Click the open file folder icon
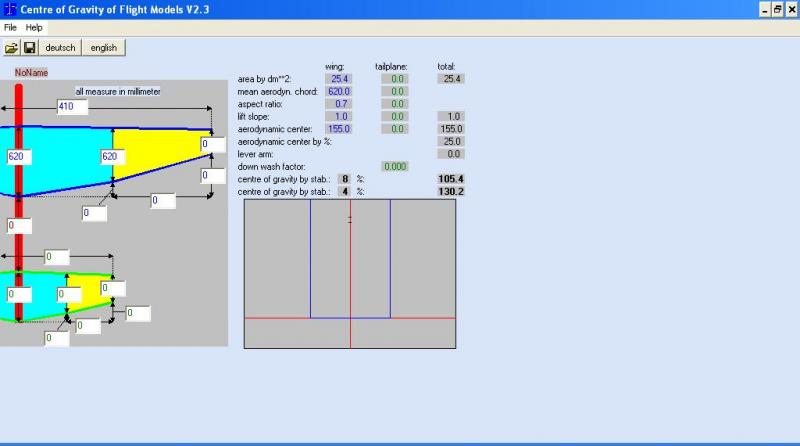The height and width of the screenshot is (446, 800). tap(12, 47)
